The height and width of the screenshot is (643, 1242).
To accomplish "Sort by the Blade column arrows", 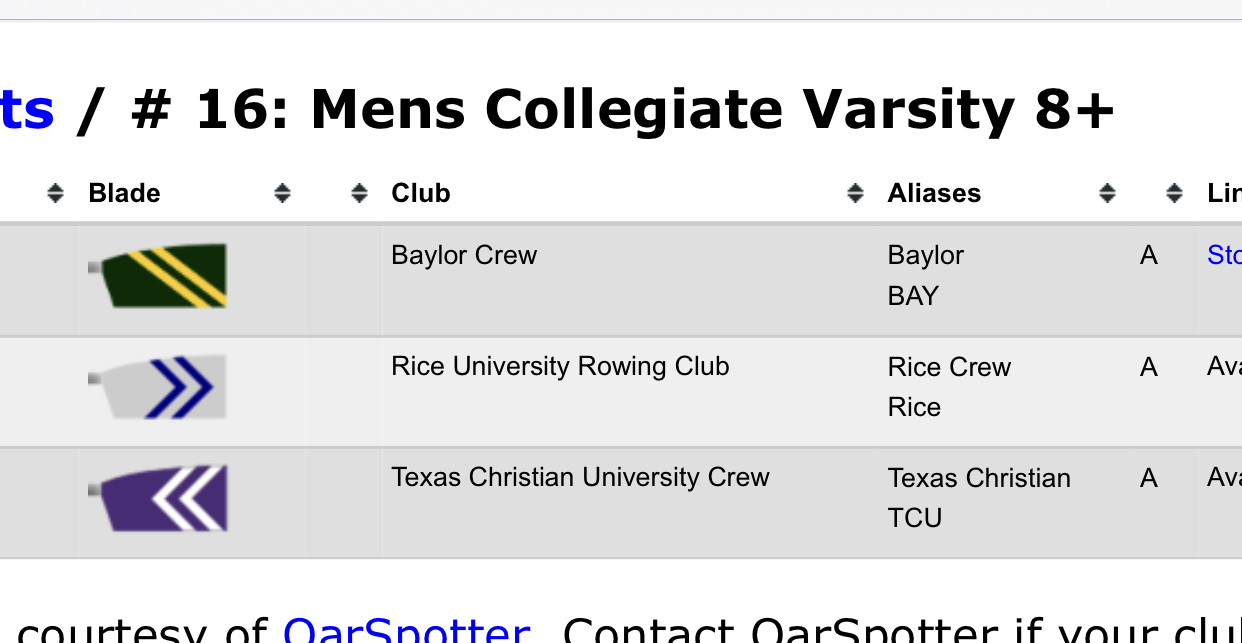I will pyautogui.click(x=283, y=194).
